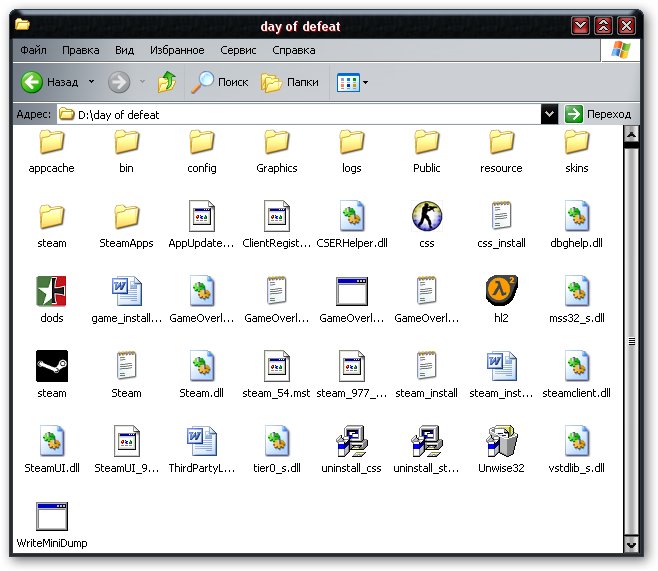Click the scrollbar up arrow
Screen dimensions: 658x571
631,135
